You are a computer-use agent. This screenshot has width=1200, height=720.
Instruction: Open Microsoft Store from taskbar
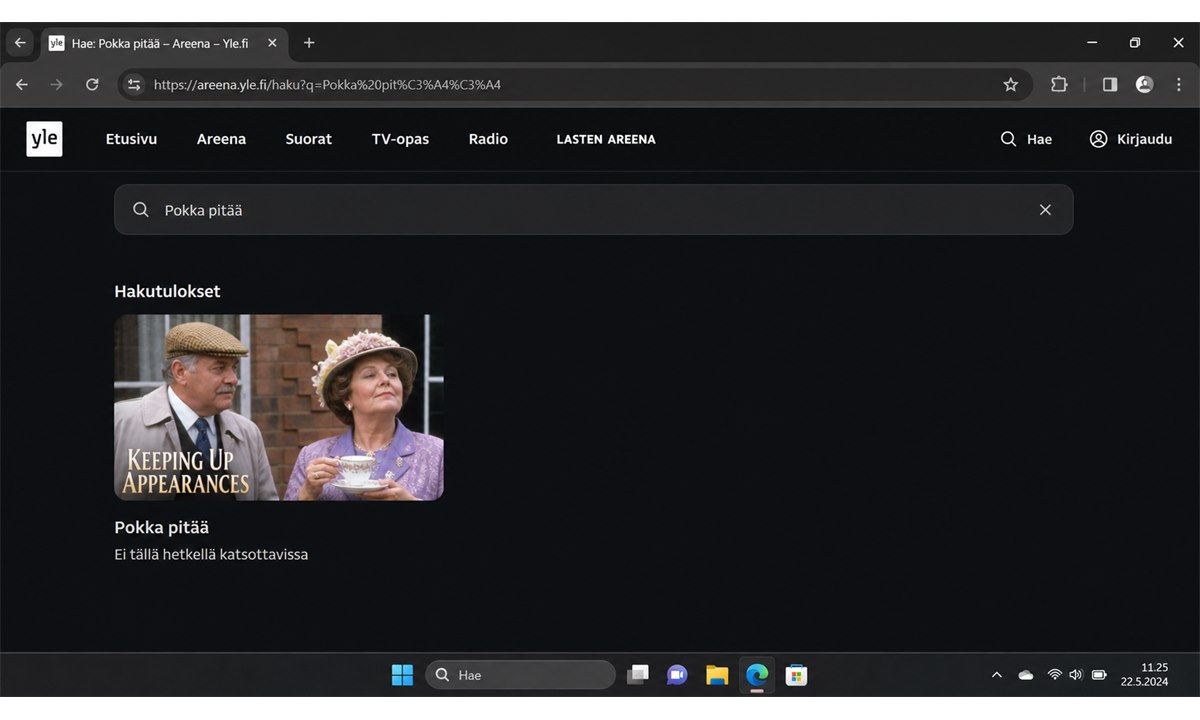[796, 675]
